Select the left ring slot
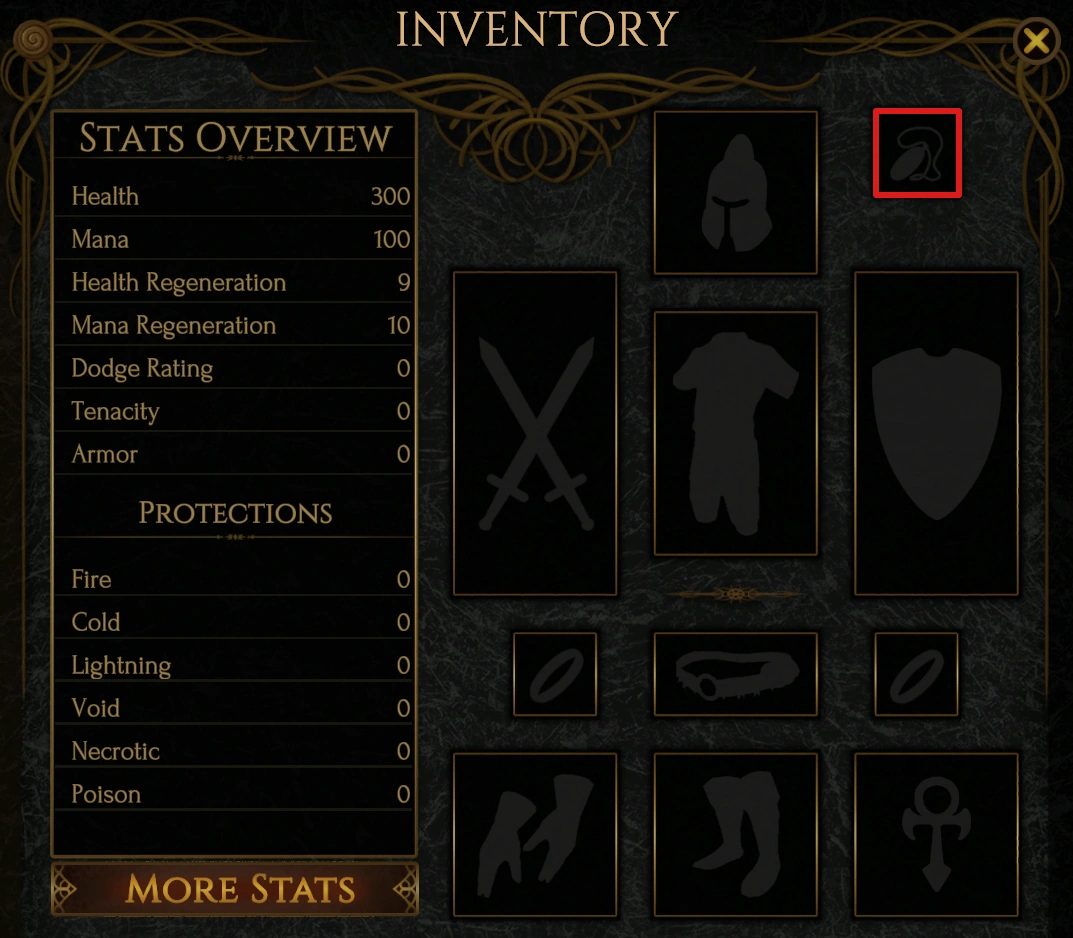Screen dimensions: 1073x938 tap(555, 675)
